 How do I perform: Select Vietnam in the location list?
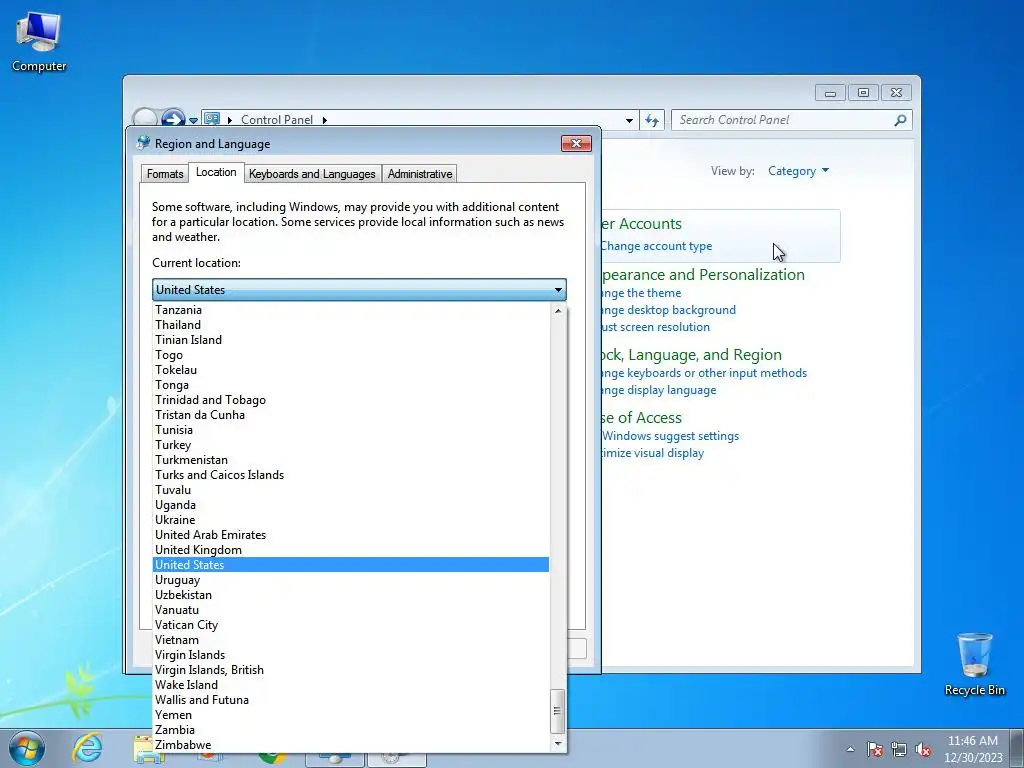point(351,640)
